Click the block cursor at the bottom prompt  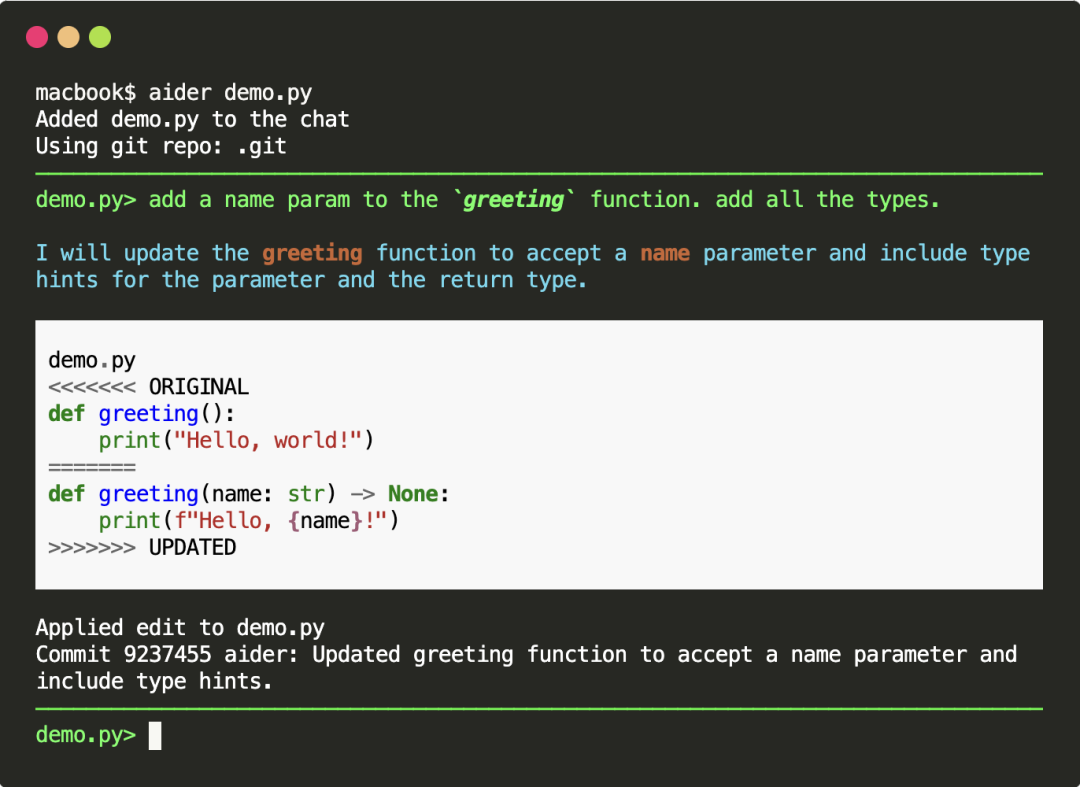pyautogui.click(x=155, y=735)
